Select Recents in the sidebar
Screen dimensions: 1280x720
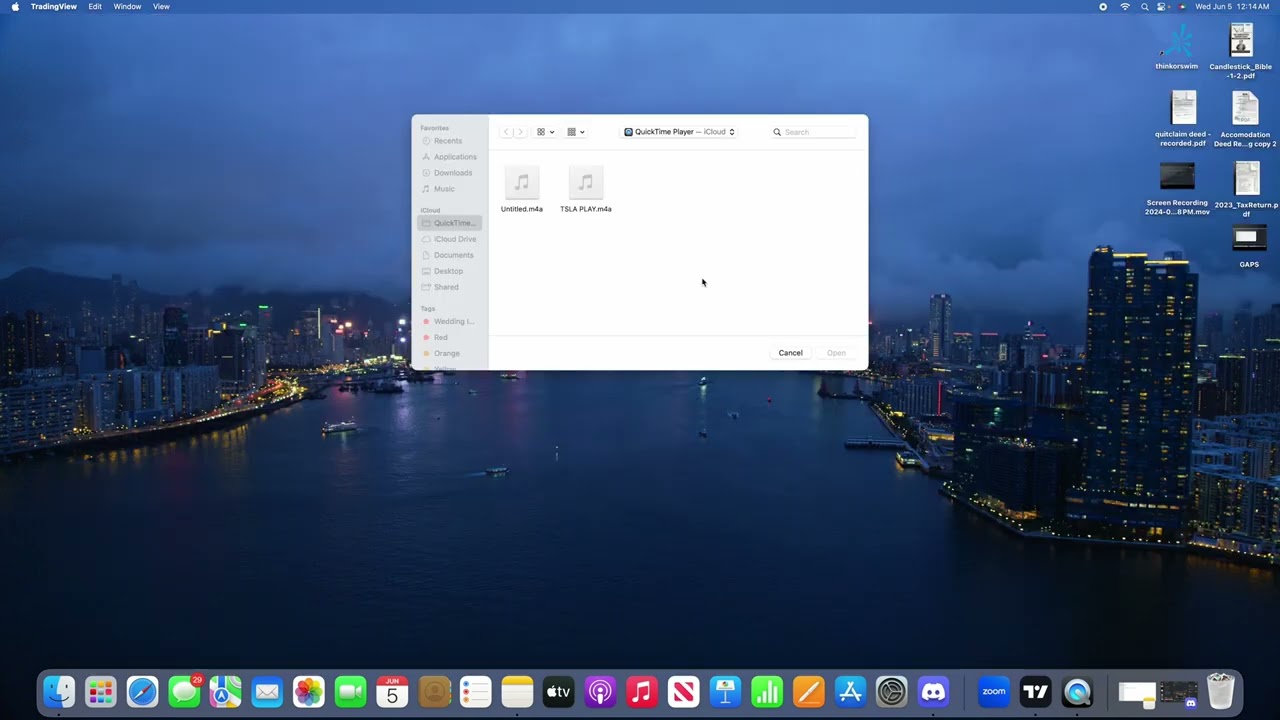point(449,141)
